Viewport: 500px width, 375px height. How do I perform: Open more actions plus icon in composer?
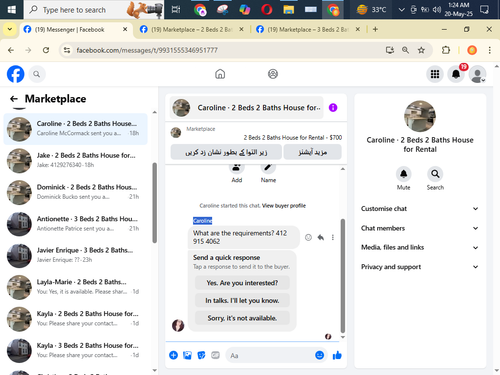click(173, 355)
